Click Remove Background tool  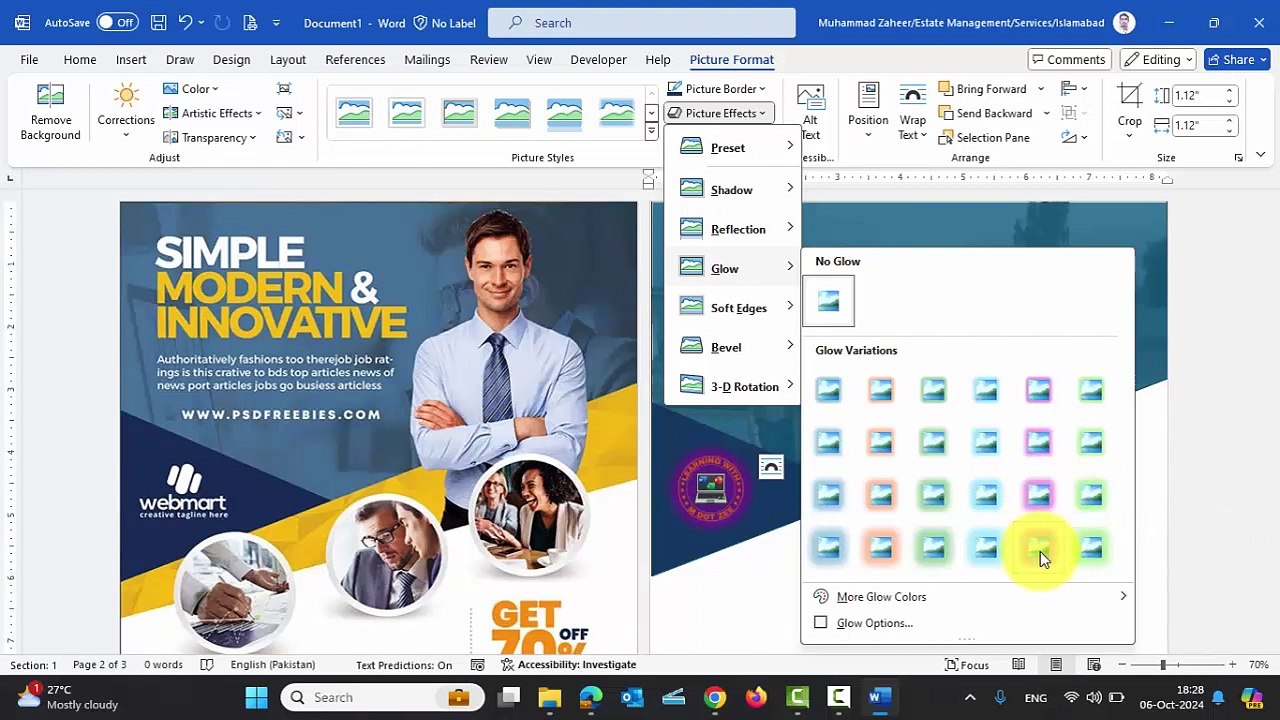tap(50, 112)
